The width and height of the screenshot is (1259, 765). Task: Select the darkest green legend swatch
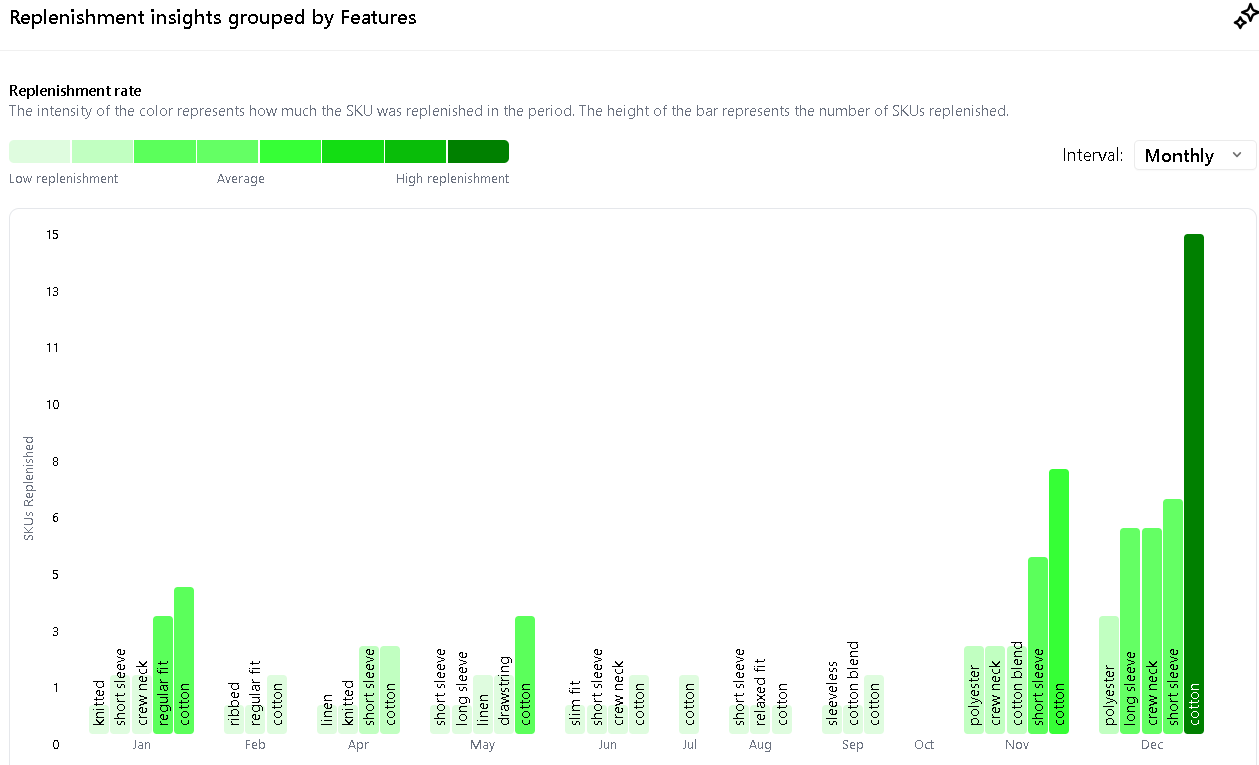click(x=478, y=151)
